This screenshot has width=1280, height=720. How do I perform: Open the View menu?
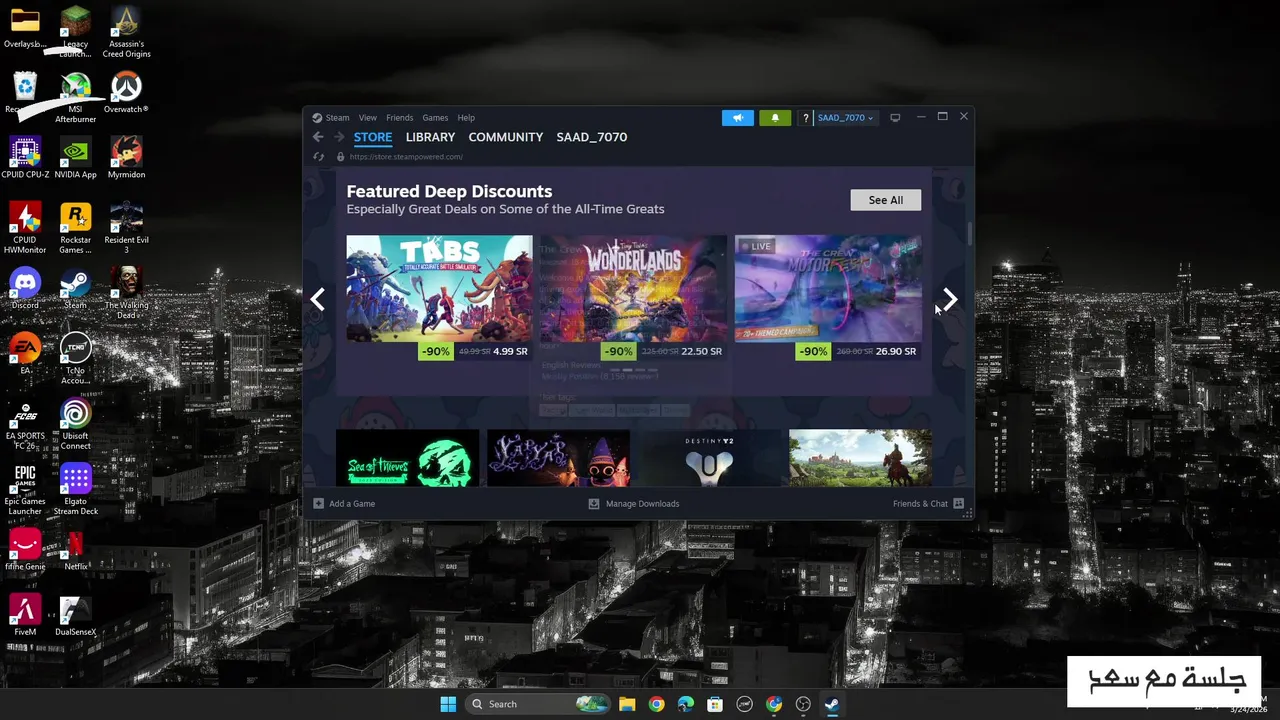click(368, 118)
